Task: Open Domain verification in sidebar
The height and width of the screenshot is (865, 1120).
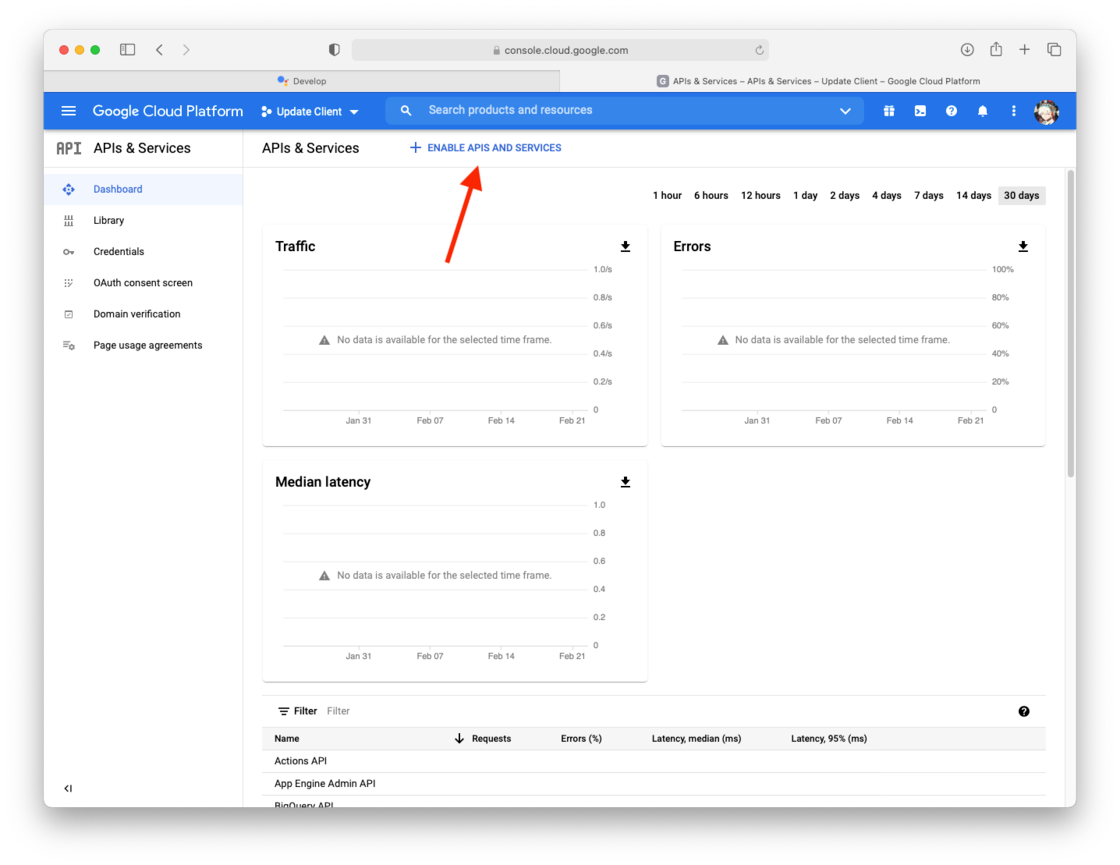Action: pos(144,314)
